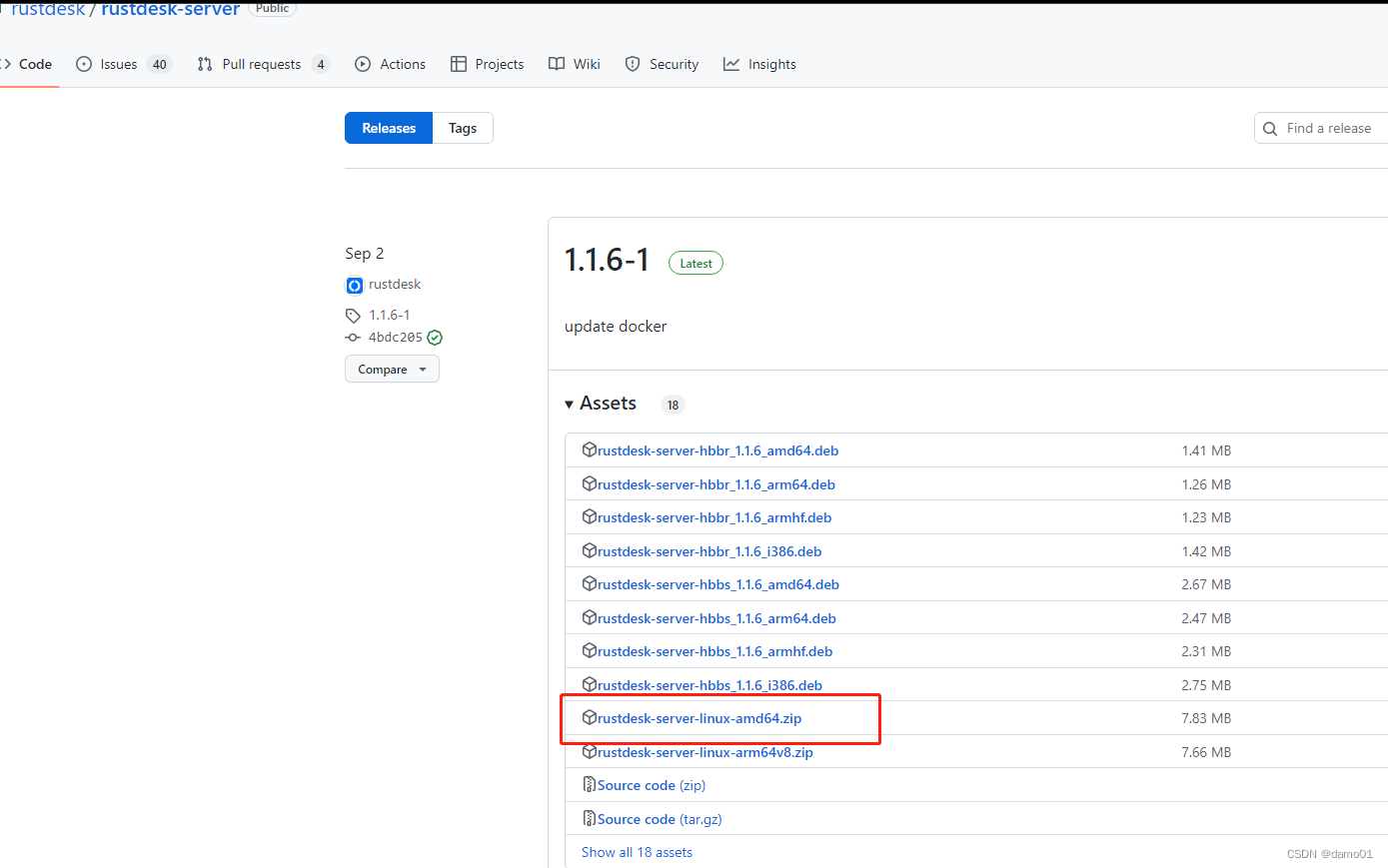
Task: Open the rustdesk author profile link
Action: click(395, 285)
